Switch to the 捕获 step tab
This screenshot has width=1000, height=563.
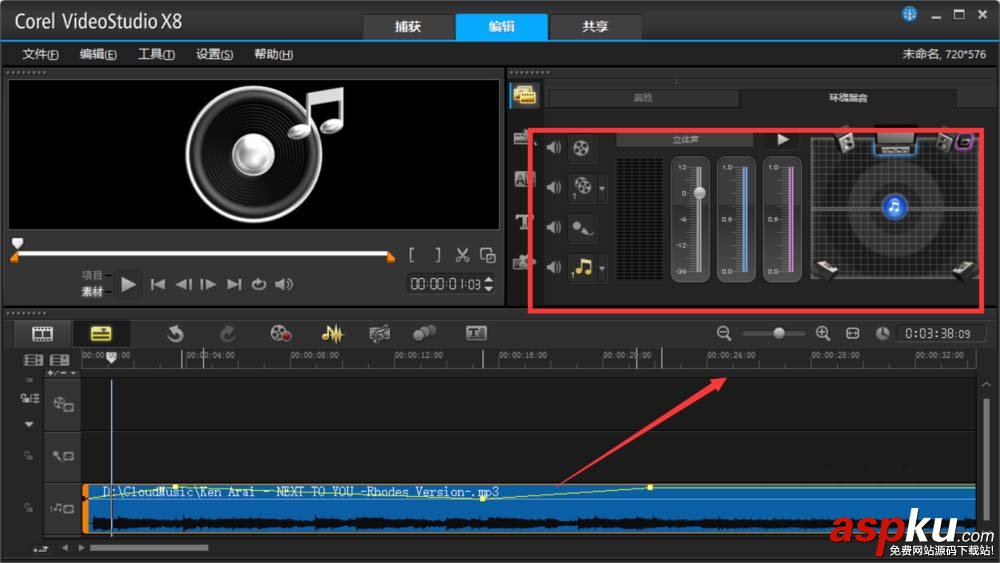click(408, 27)
